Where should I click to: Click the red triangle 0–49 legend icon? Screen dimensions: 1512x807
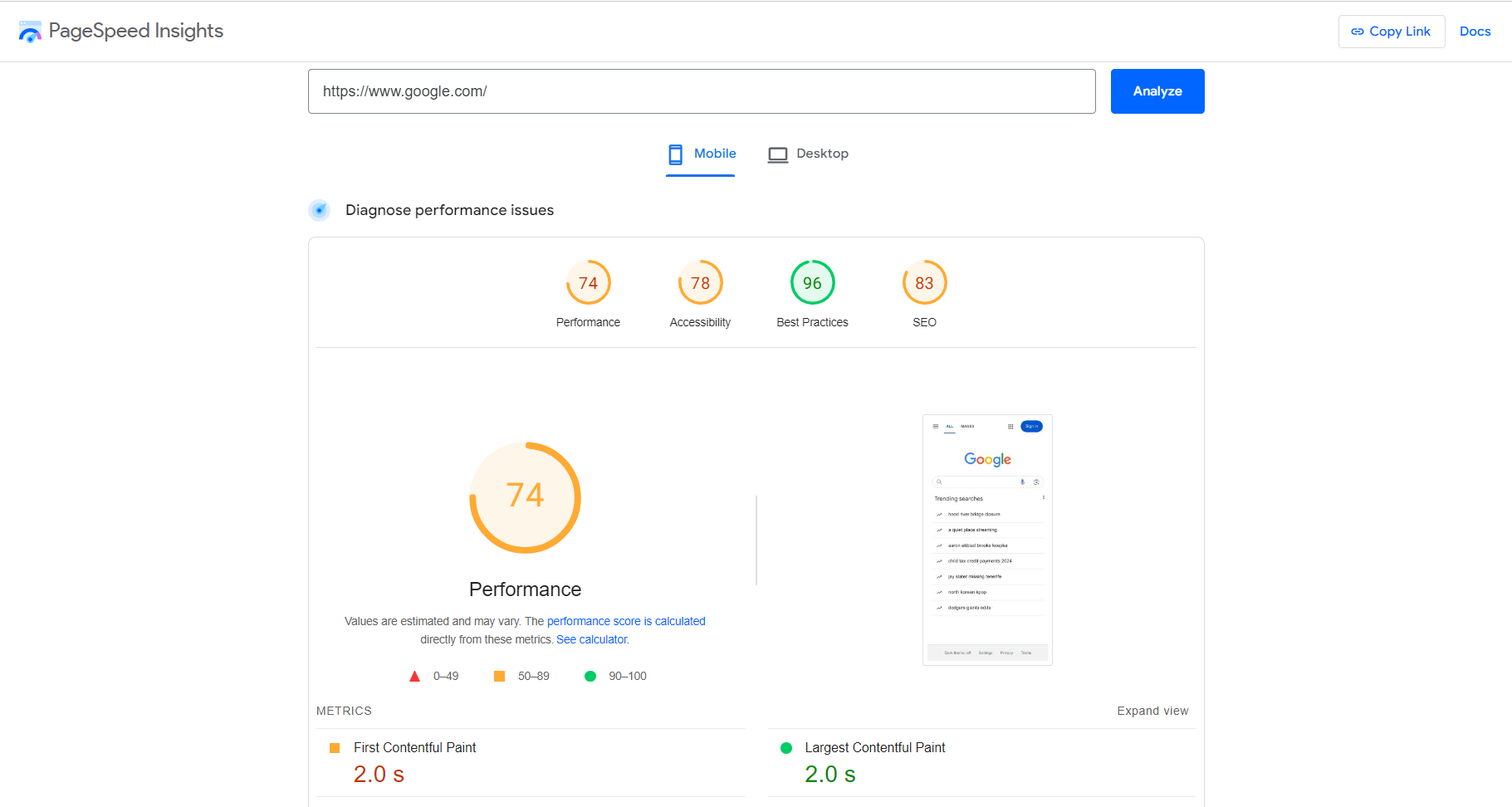415,677
